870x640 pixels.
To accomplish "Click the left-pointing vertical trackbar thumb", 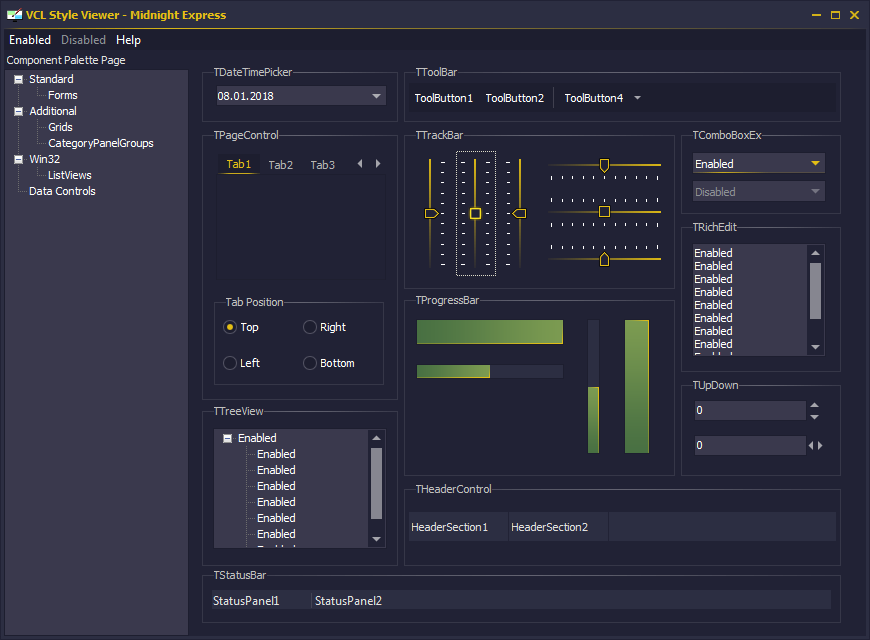I will [x=519, y=214].
